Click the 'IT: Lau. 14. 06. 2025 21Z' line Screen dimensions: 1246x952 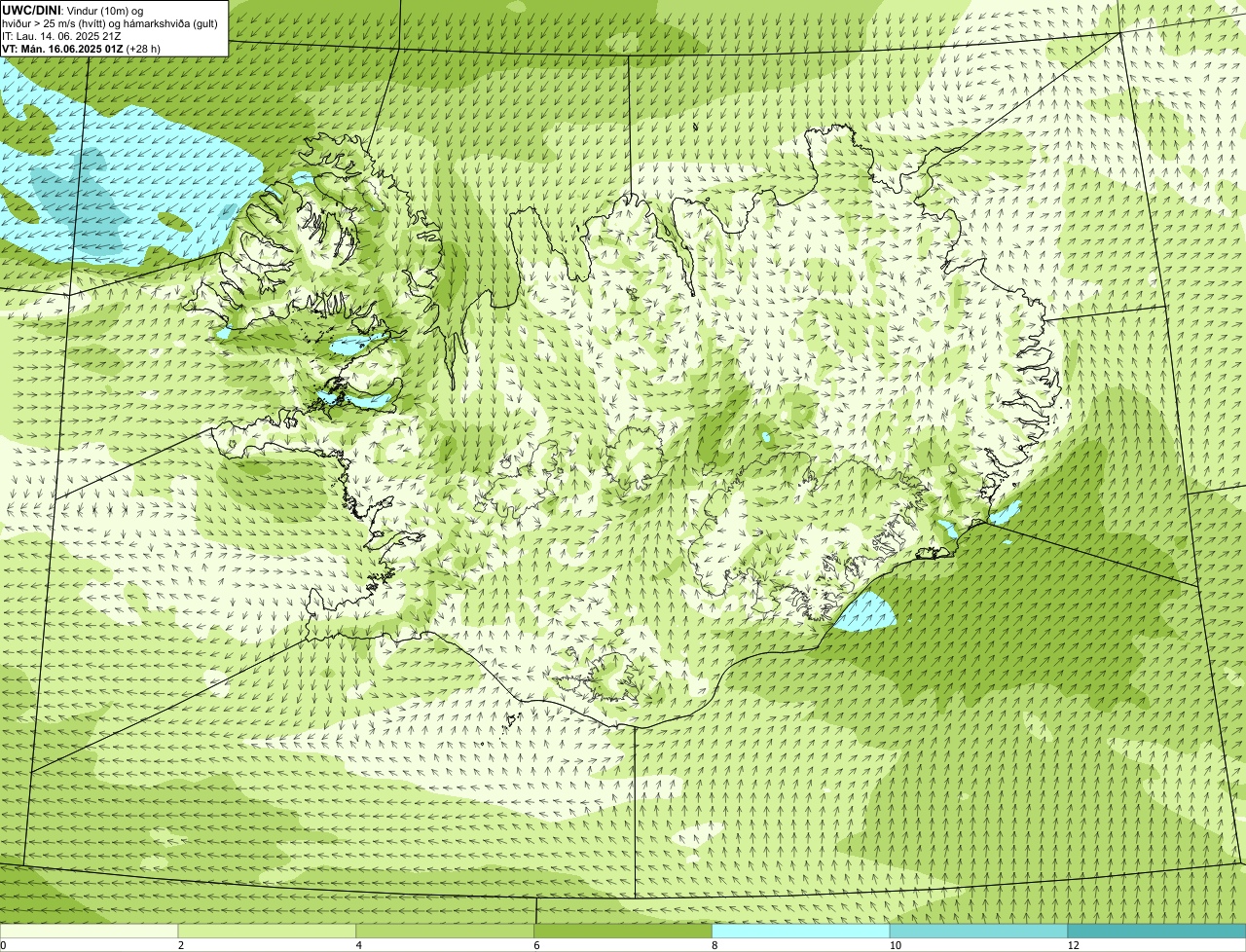click(61, 36)
